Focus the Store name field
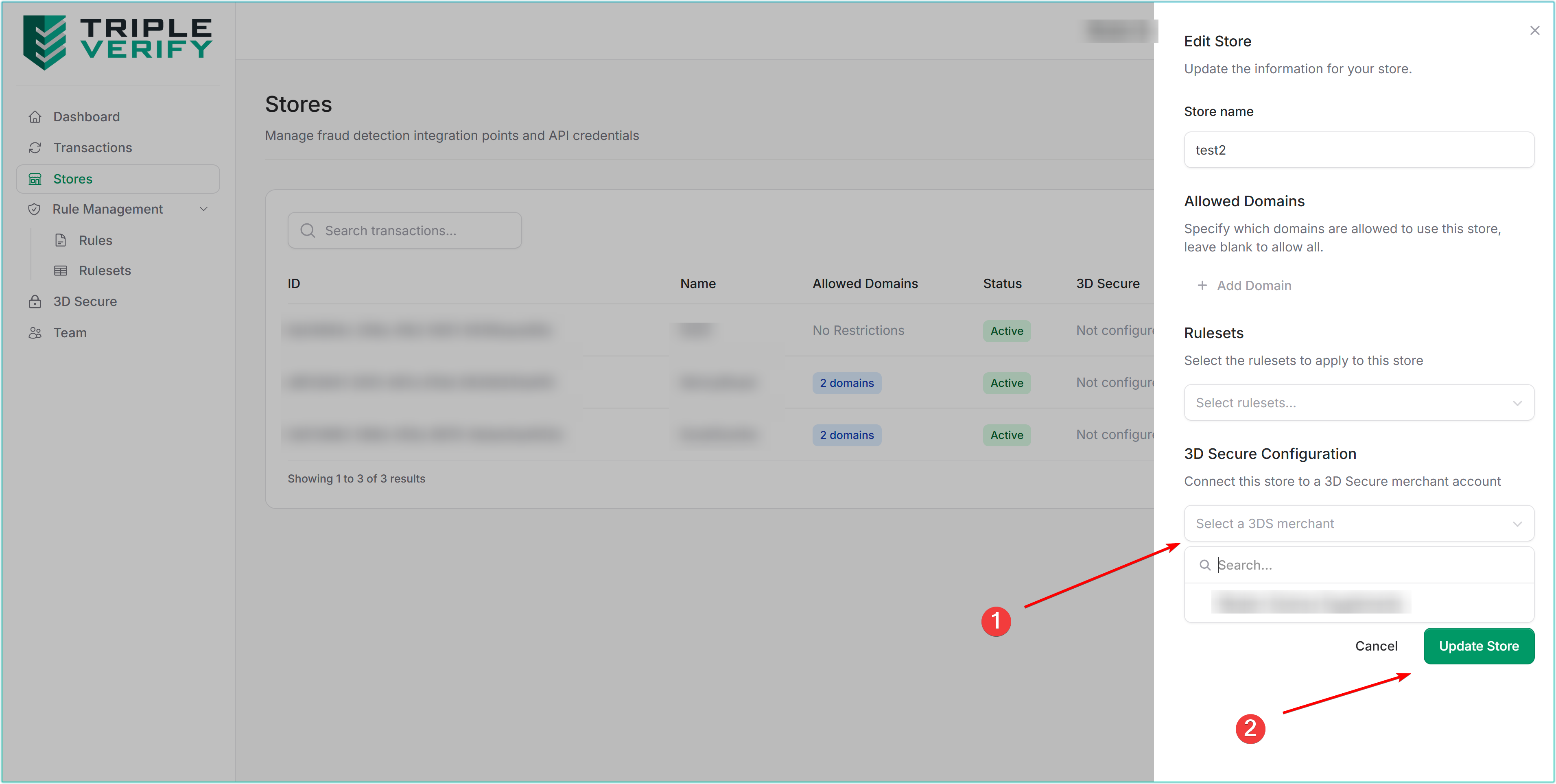 [x=1359, y=150]
